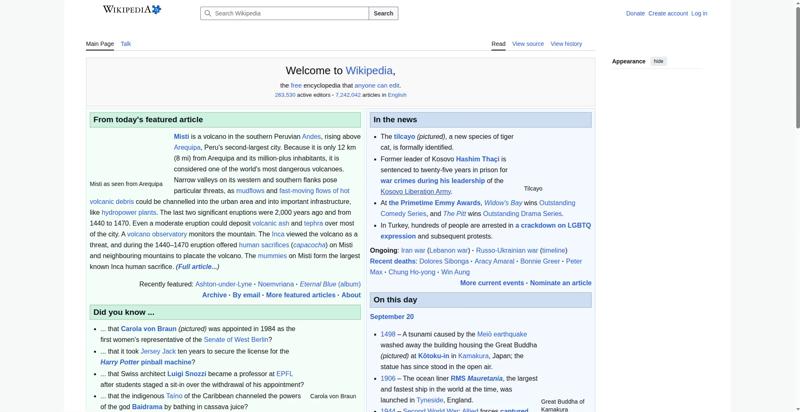The height and width of the screenshot is (412, 800).
Task: Open the Kōtoku-in link
Action: [433, 356]
